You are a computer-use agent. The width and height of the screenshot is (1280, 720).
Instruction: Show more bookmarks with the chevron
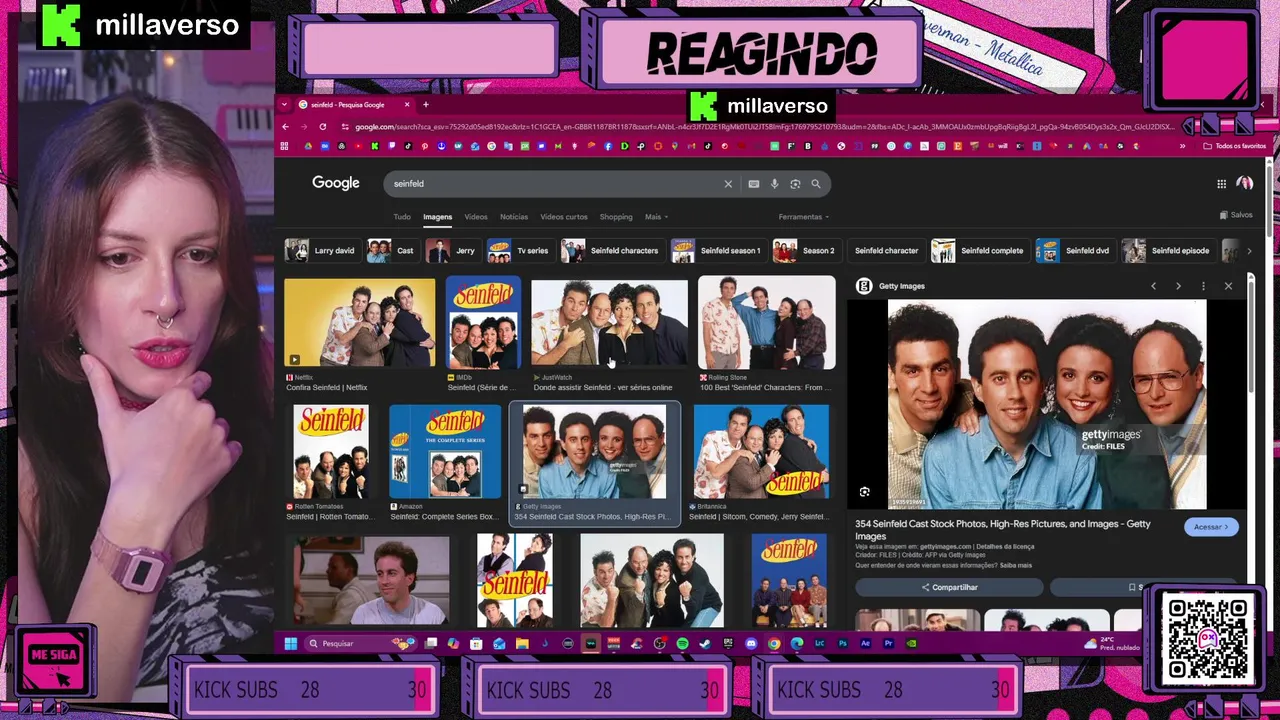(x=1182, y=146)
